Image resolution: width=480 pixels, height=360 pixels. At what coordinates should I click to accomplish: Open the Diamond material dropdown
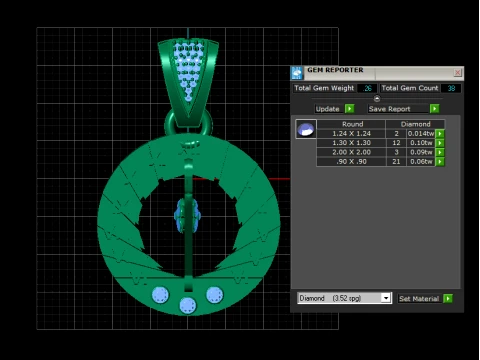coord(386,298)
